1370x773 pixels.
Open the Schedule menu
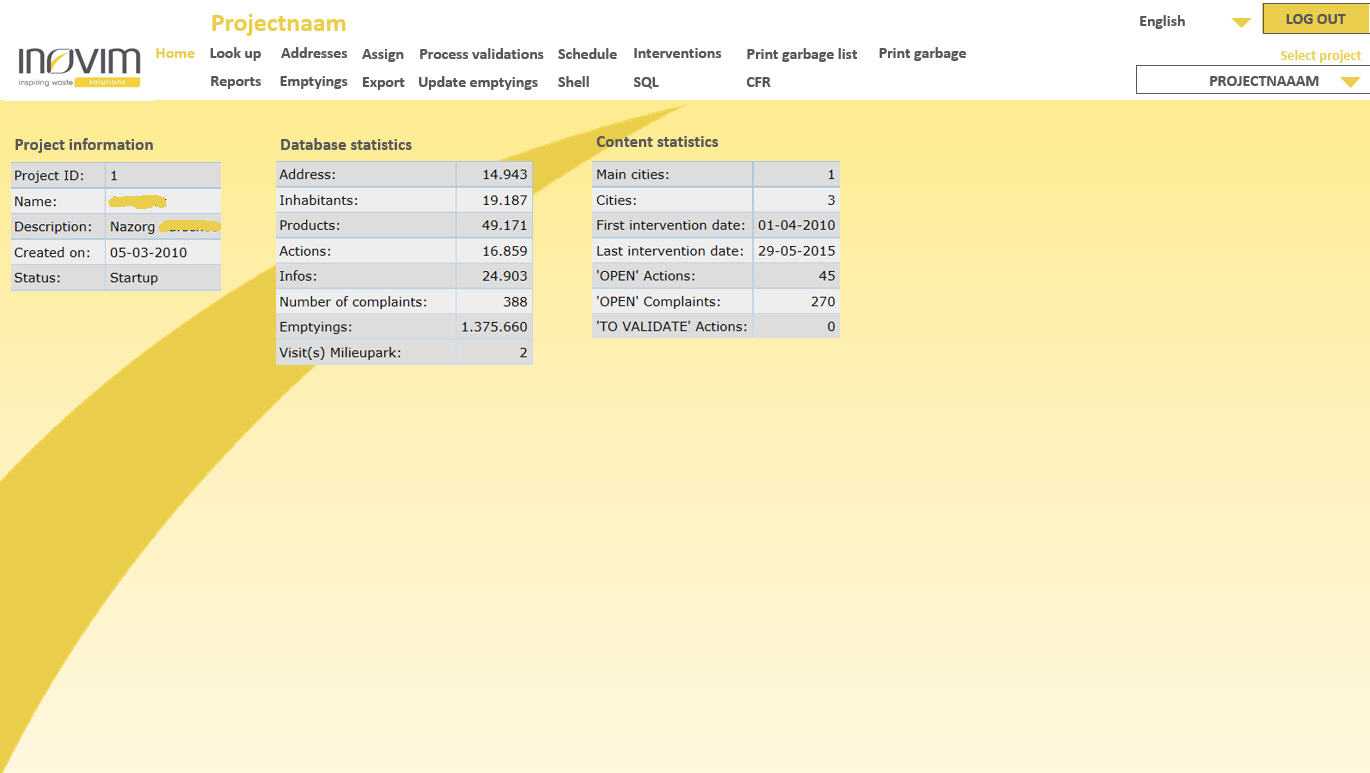[x=587, y=54]
